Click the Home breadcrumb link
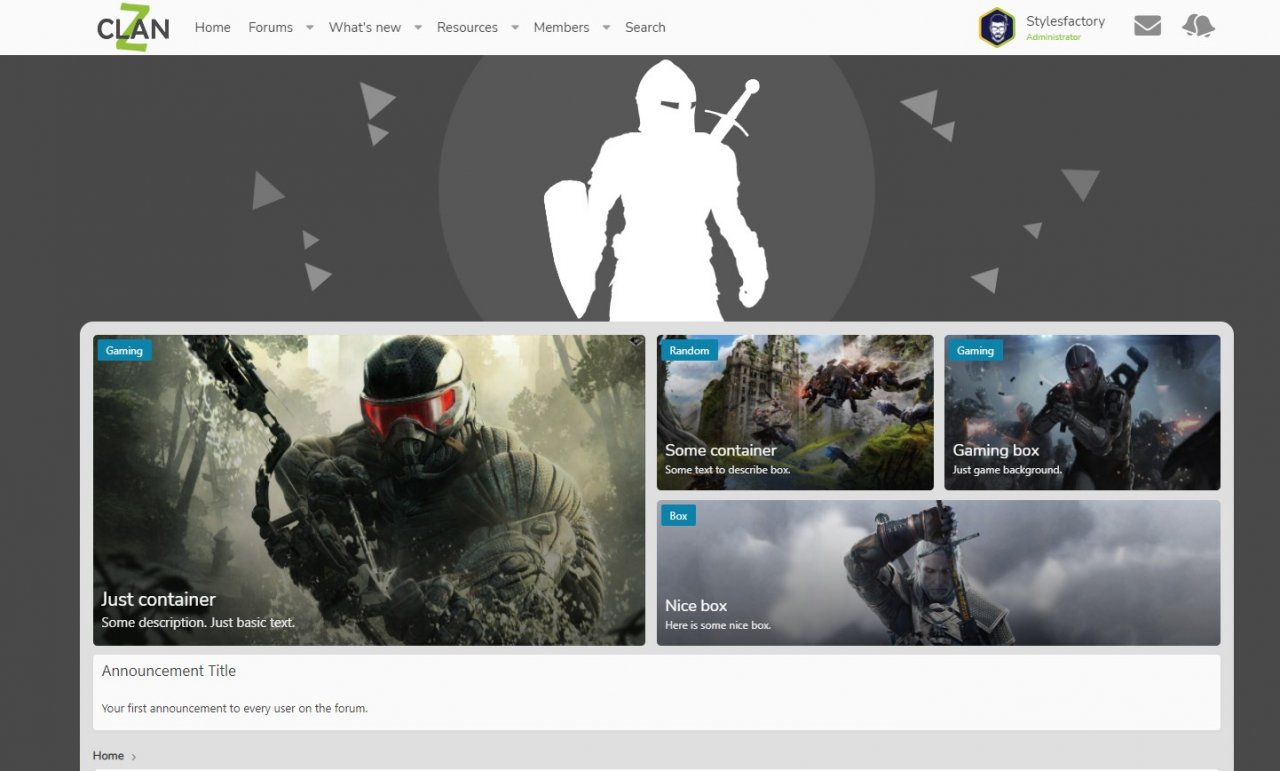Screen dimensions: 1280x771 [108, 756]
